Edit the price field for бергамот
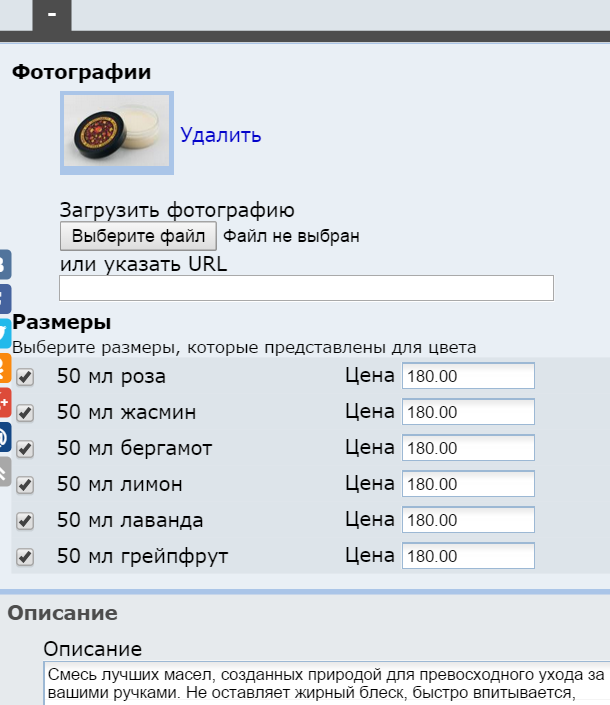 pos(468,448)
